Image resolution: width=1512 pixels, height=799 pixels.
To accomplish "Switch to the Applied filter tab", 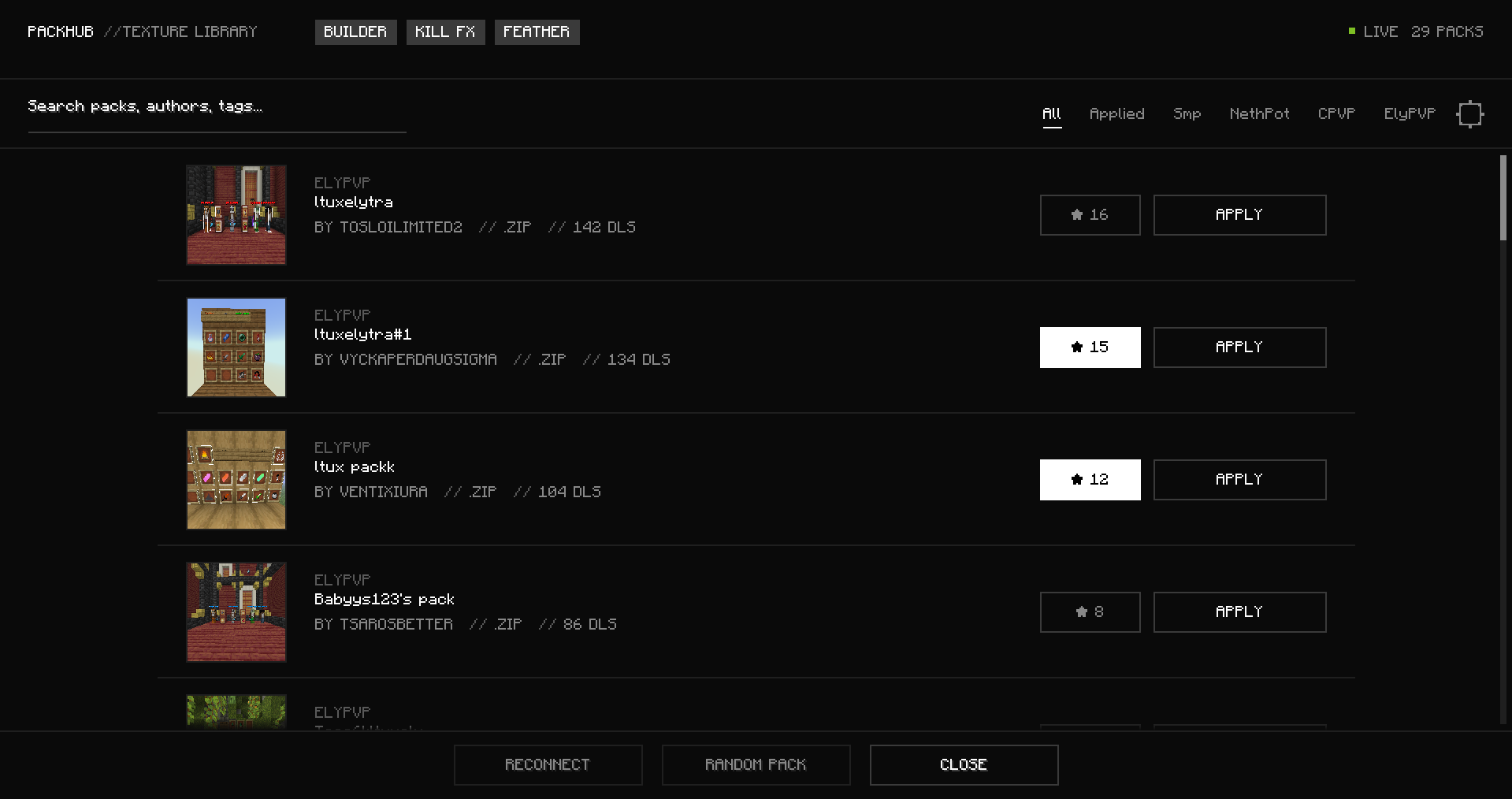I will 1116,114.
